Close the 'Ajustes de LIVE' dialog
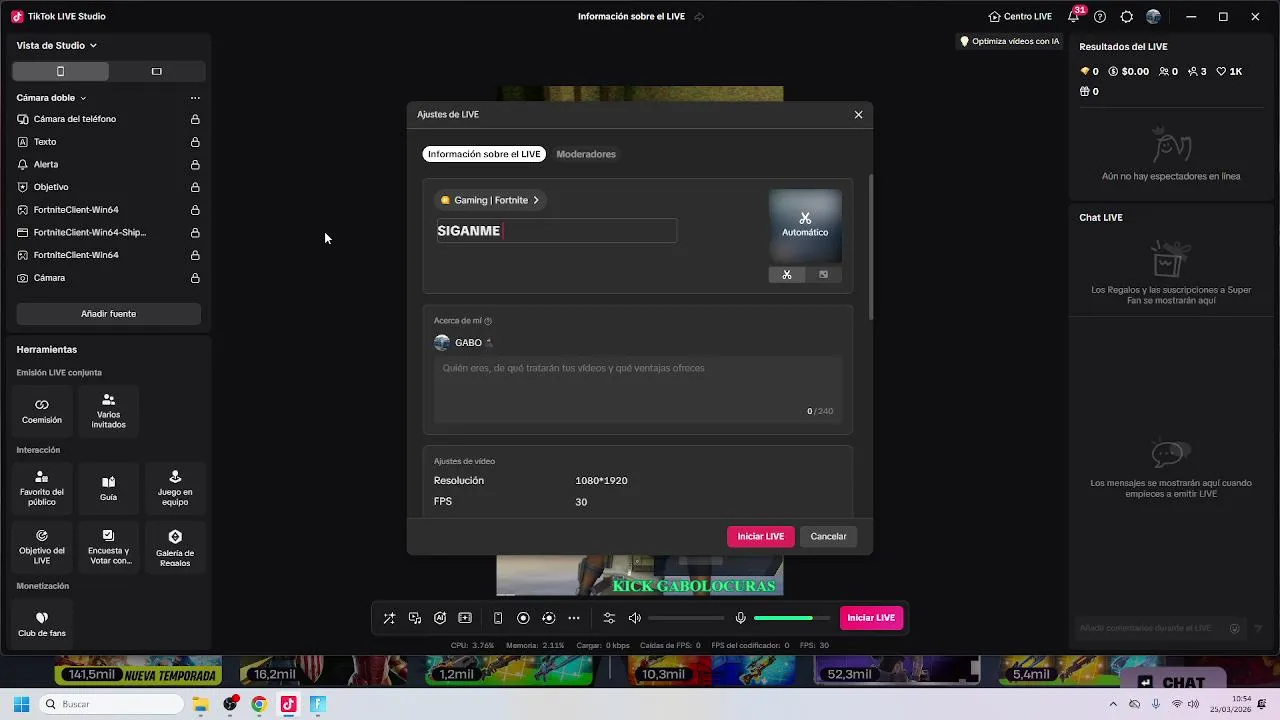Viewport: 1280px width, 720px height. (858, 115)
